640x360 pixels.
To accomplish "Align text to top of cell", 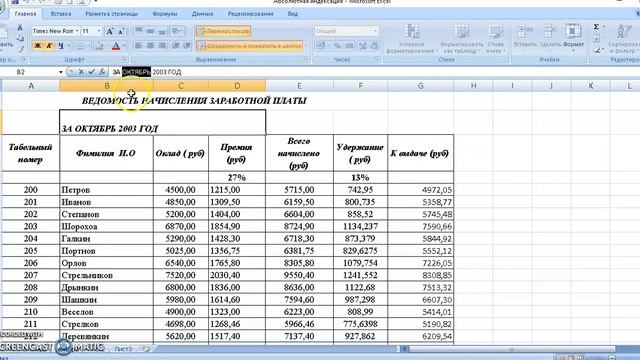I will pyautogui.click(x=139, y=31).
